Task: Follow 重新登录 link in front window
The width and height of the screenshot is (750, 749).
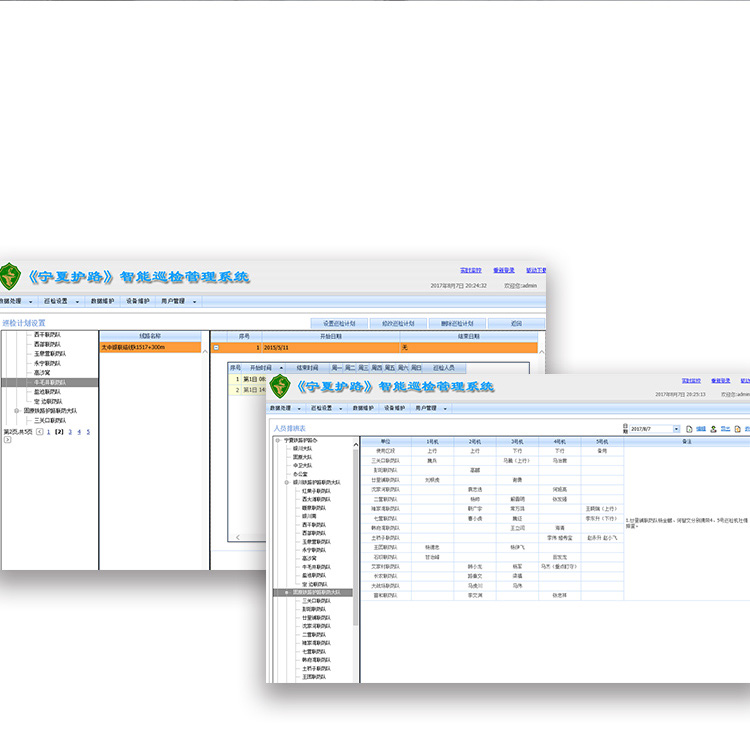Action: tap(720, 381)
